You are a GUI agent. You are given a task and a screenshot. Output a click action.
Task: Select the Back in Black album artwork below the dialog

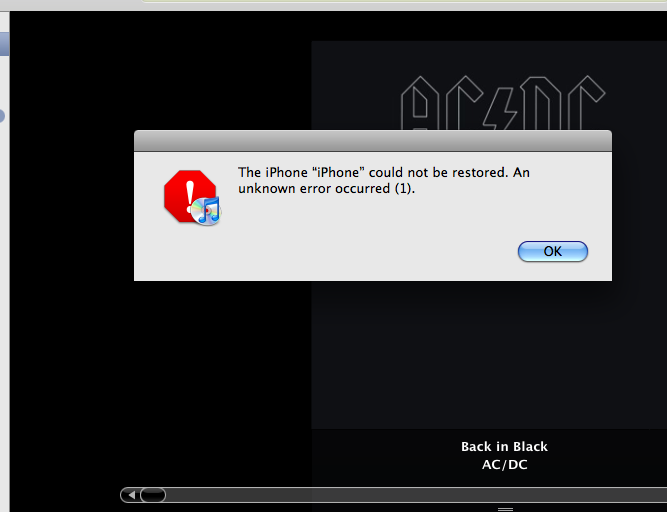pos(489,354)
